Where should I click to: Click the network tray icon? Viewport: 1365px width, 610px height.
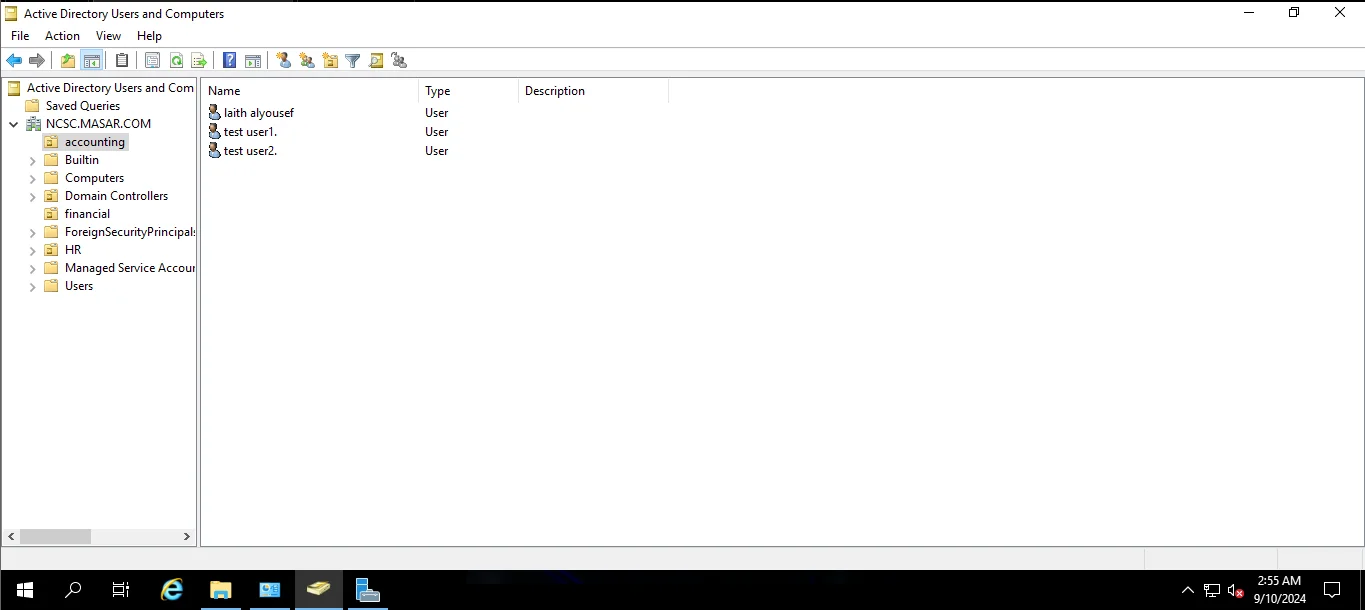(1212, 590)
